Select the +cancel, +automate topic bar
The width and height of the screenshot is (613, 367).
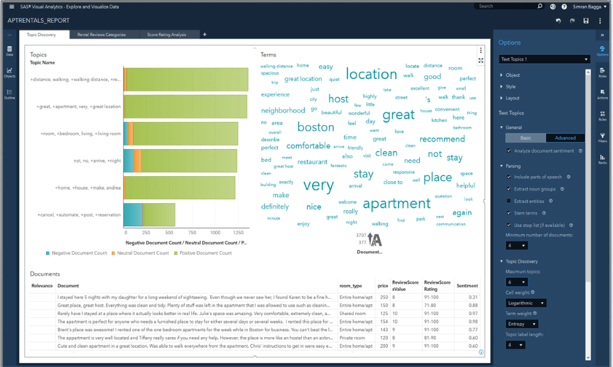[149, 215]
